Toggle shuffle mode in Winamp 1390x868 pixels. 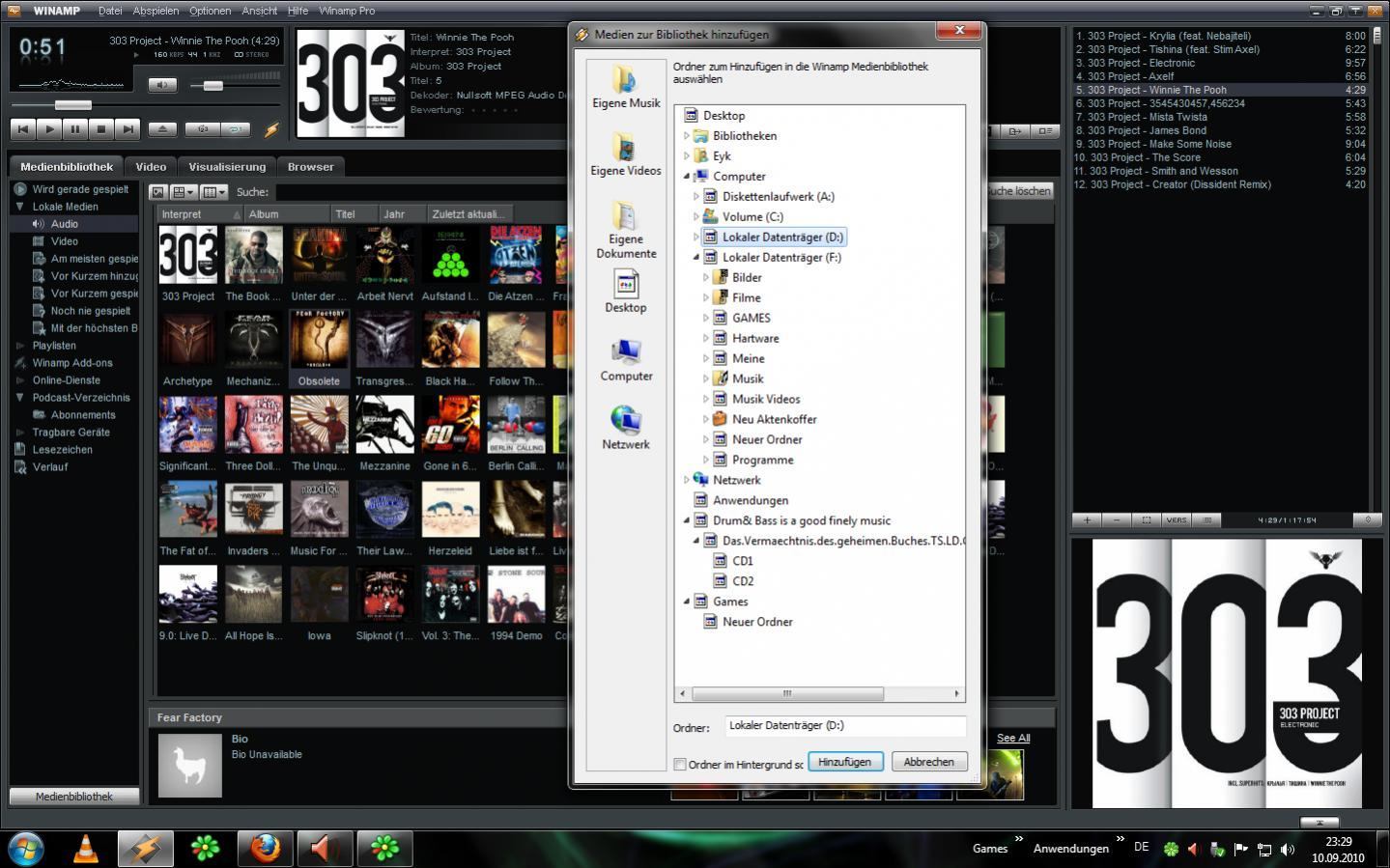(x=202, y=128)
